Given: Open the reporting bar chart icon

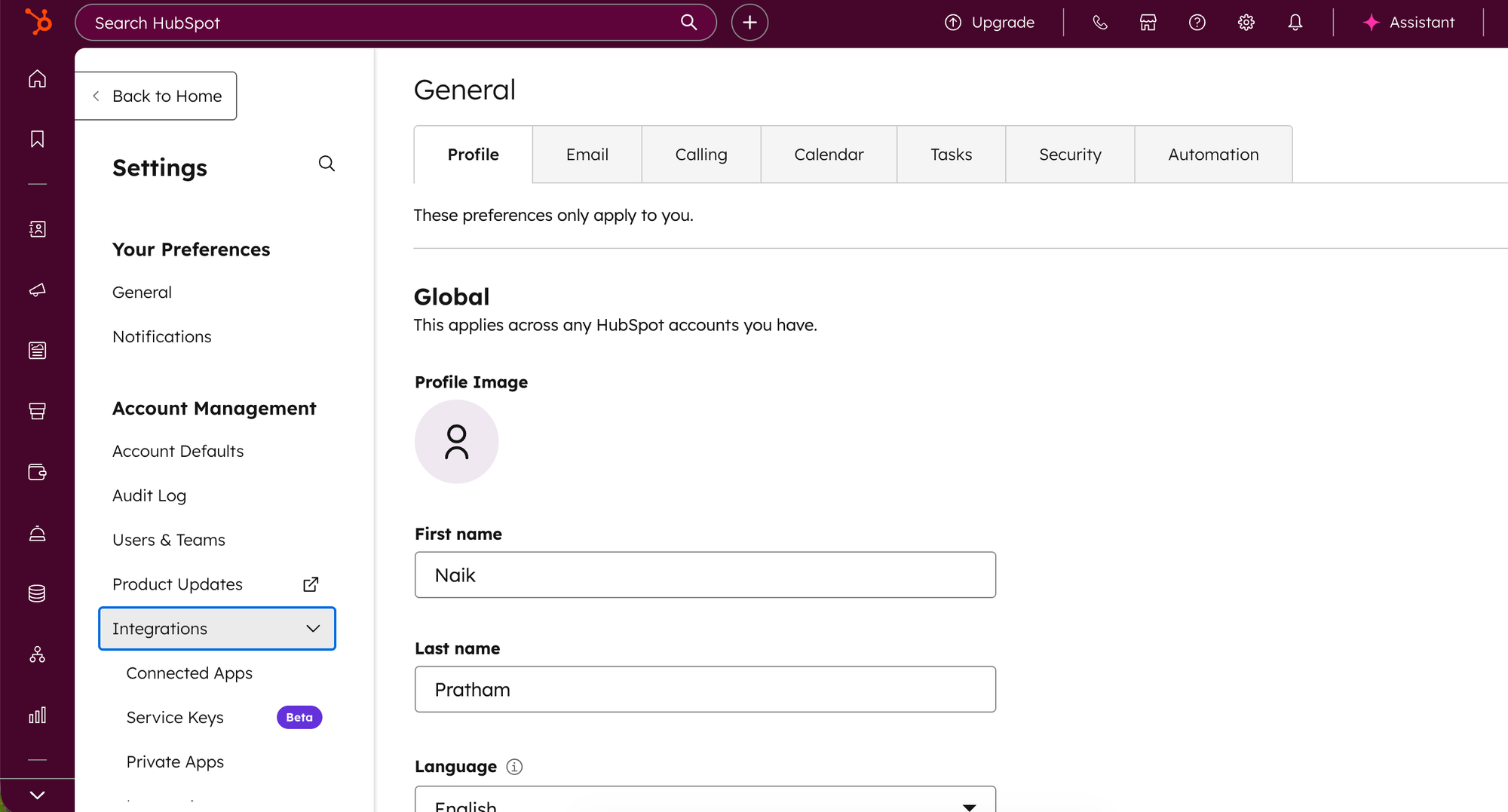Looking at the screenshot, I should (x=37, y=715).
